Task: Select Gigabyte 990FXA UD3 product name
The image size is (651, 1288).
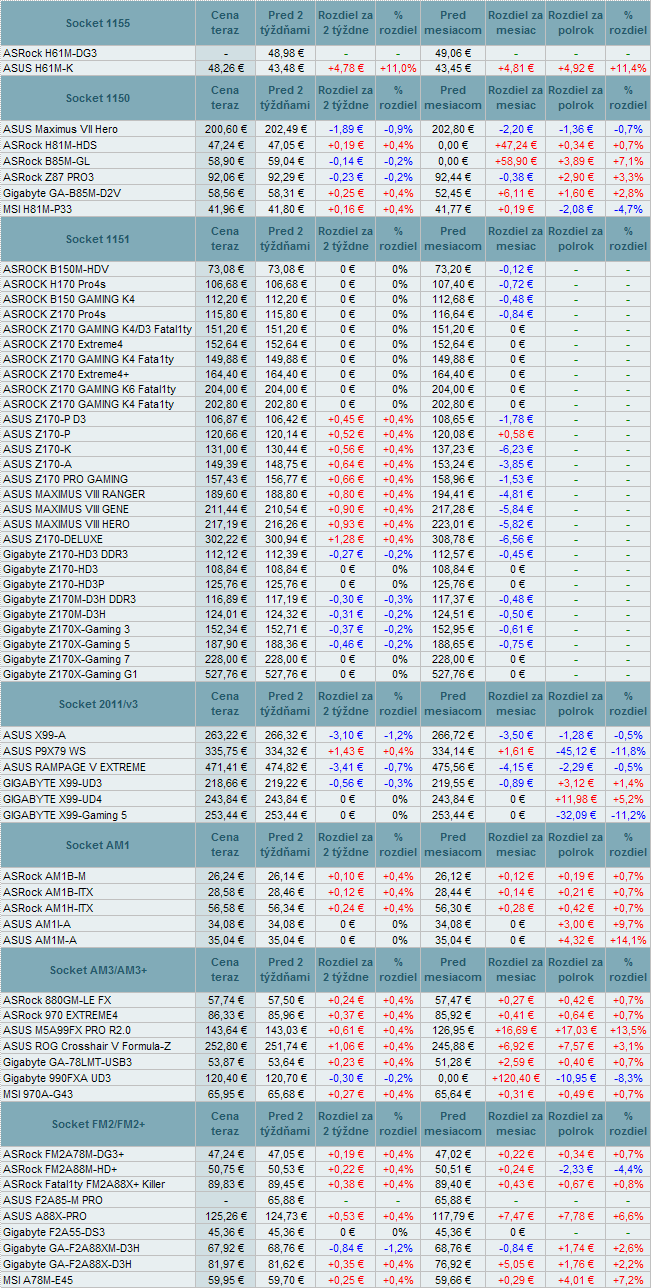Action: point(57,1078)
